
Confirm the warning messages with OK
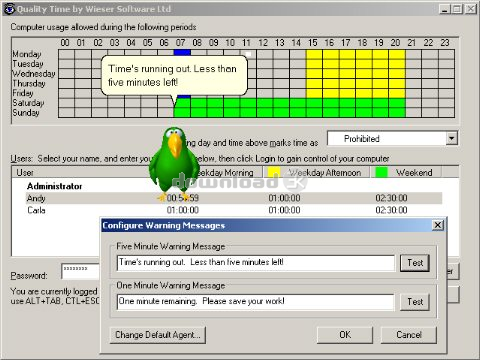click(x=345, y=335)
